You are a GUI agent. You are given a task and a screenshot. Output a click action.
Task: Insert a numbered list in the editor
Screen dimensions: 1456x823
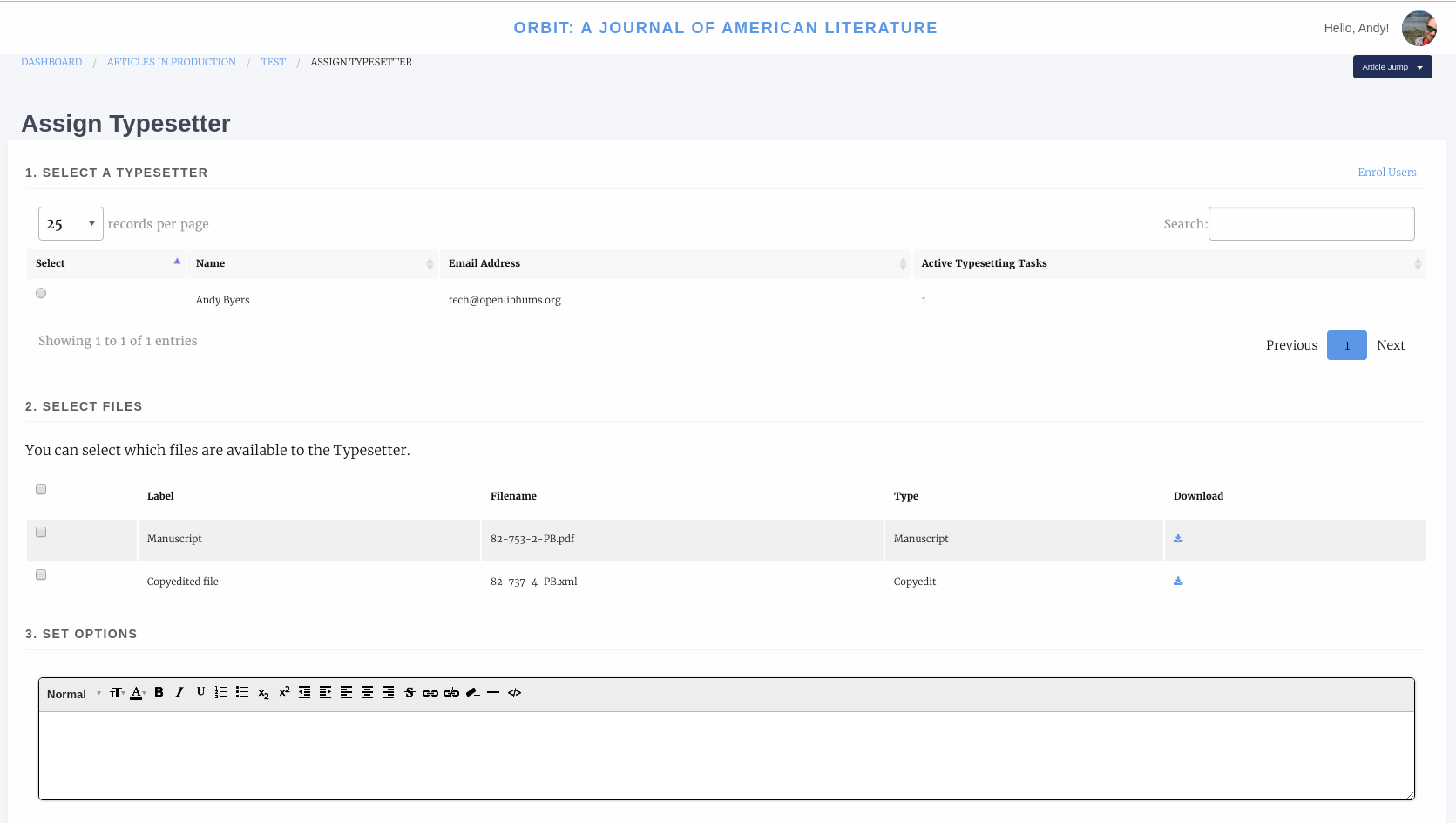point(221,692)
